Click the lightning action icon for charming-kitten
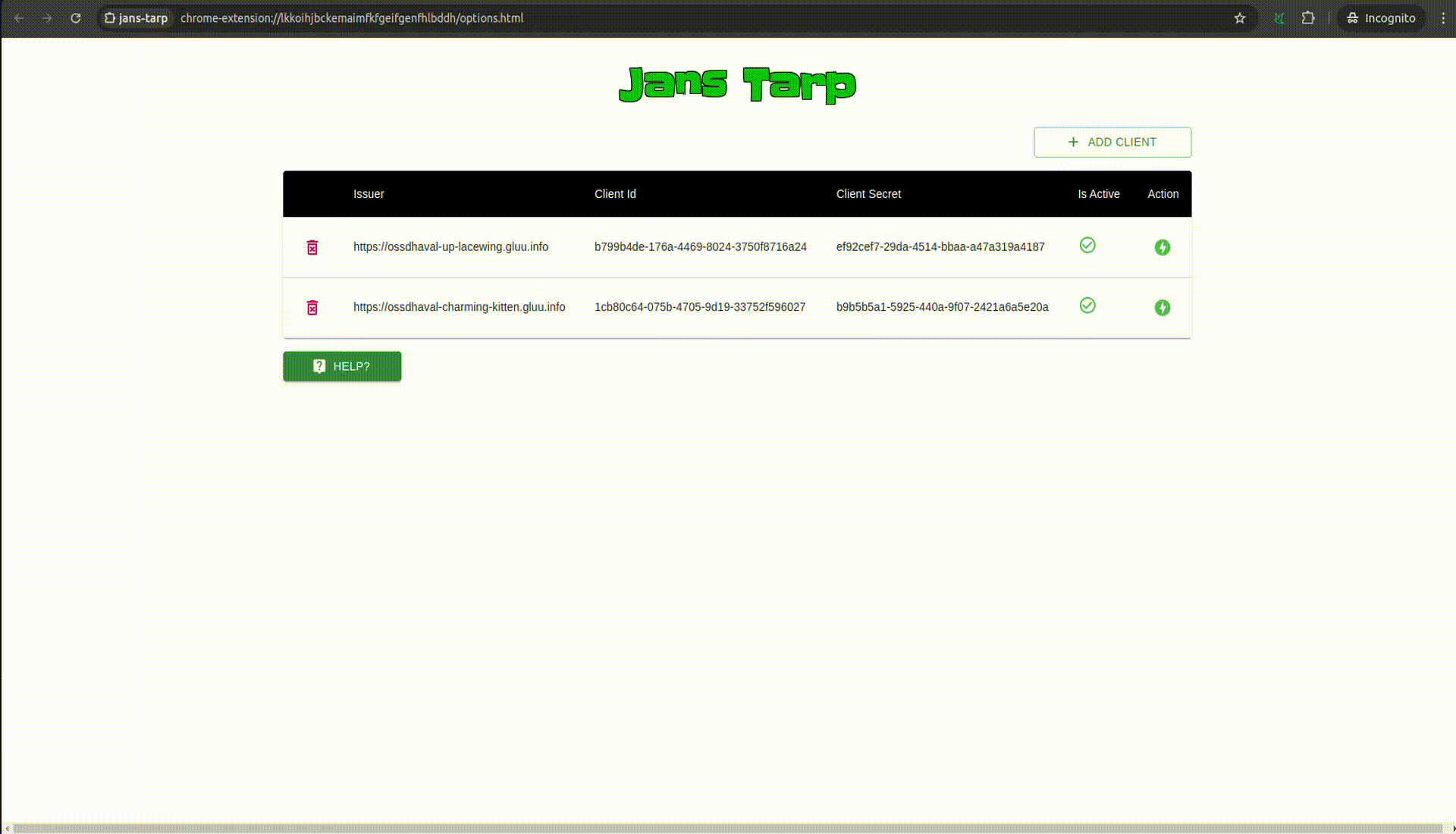Screen dimensions: 1456x834 click(x=1163, y=307)
